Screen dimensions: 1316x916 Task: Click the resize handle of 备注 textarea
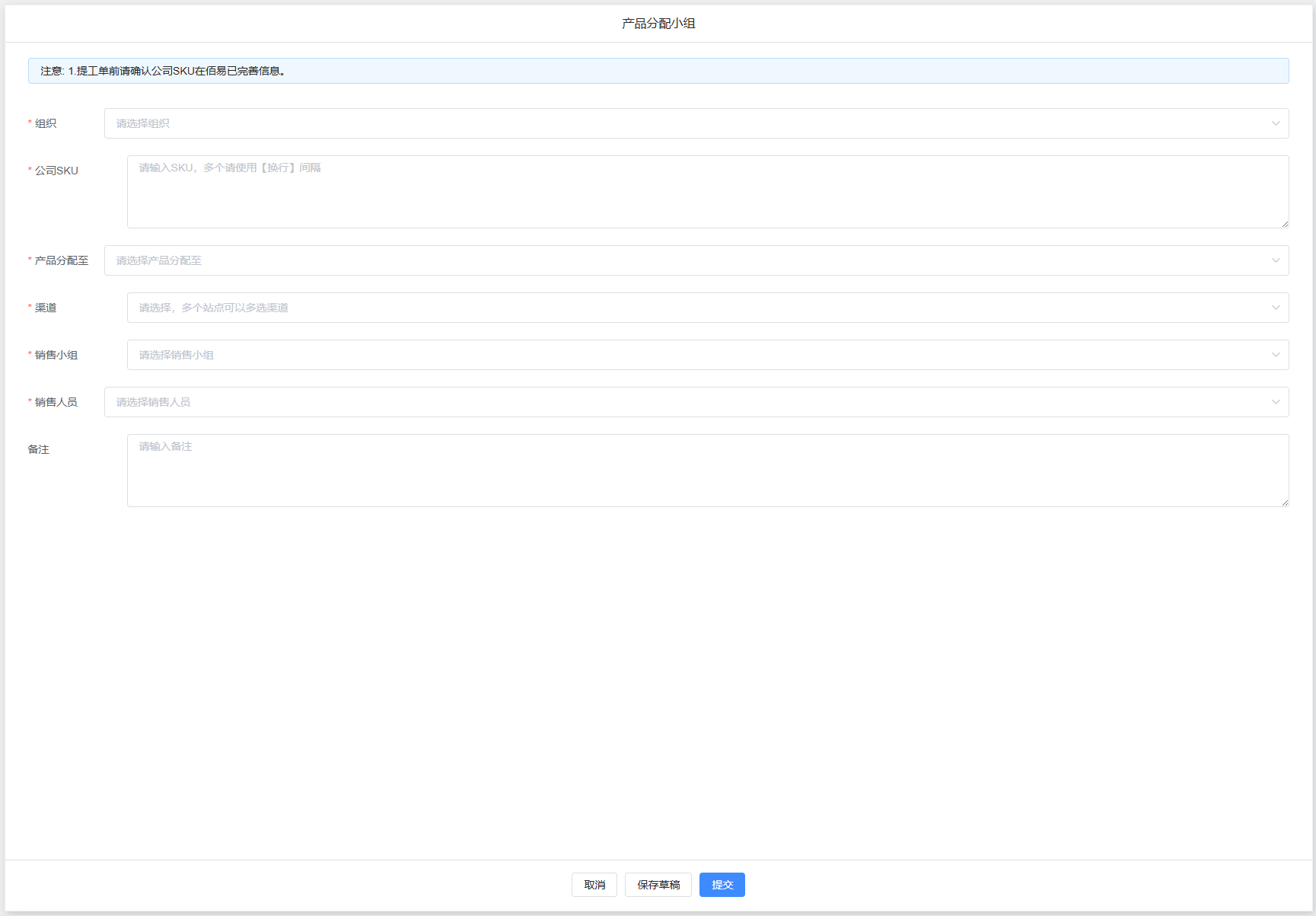(1285, 503)
